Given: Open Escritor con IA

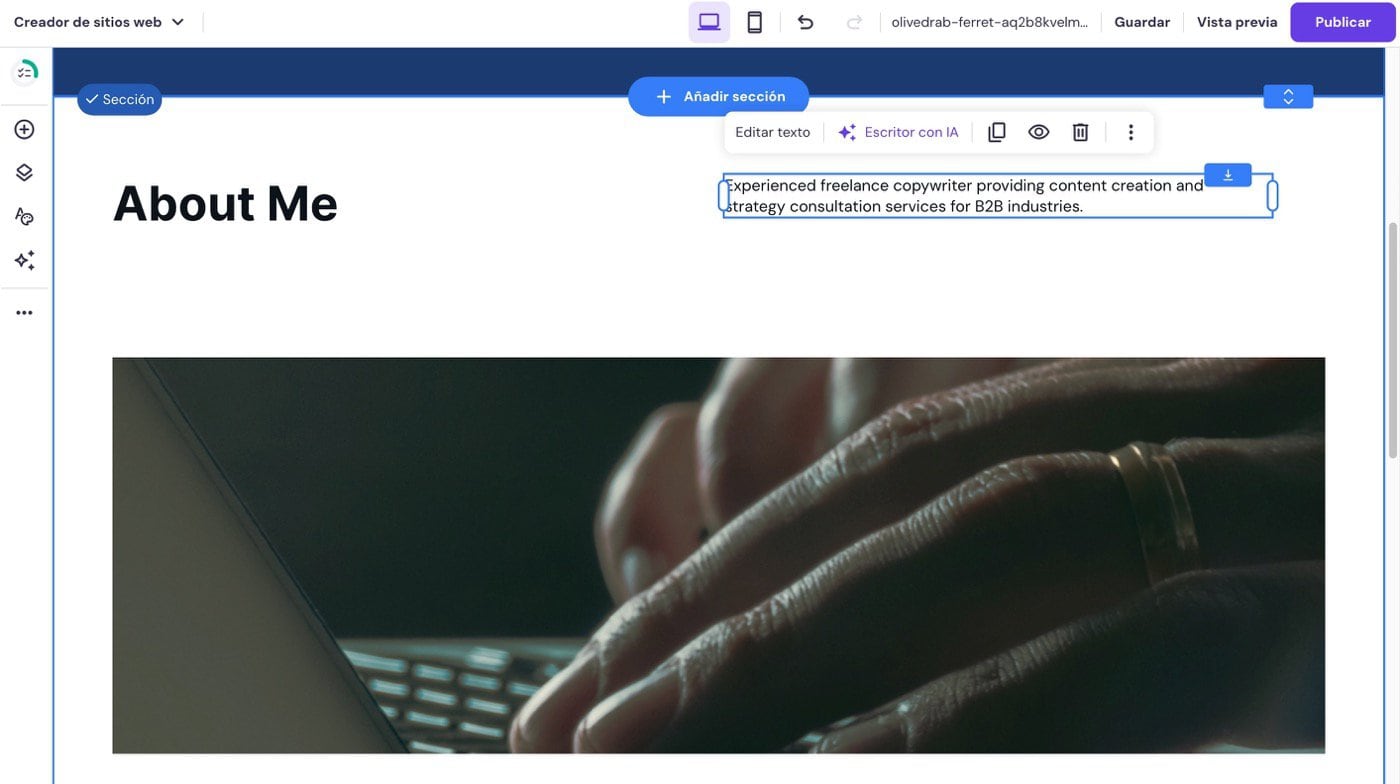Looking at the screenshot, I should pos(898,132).
